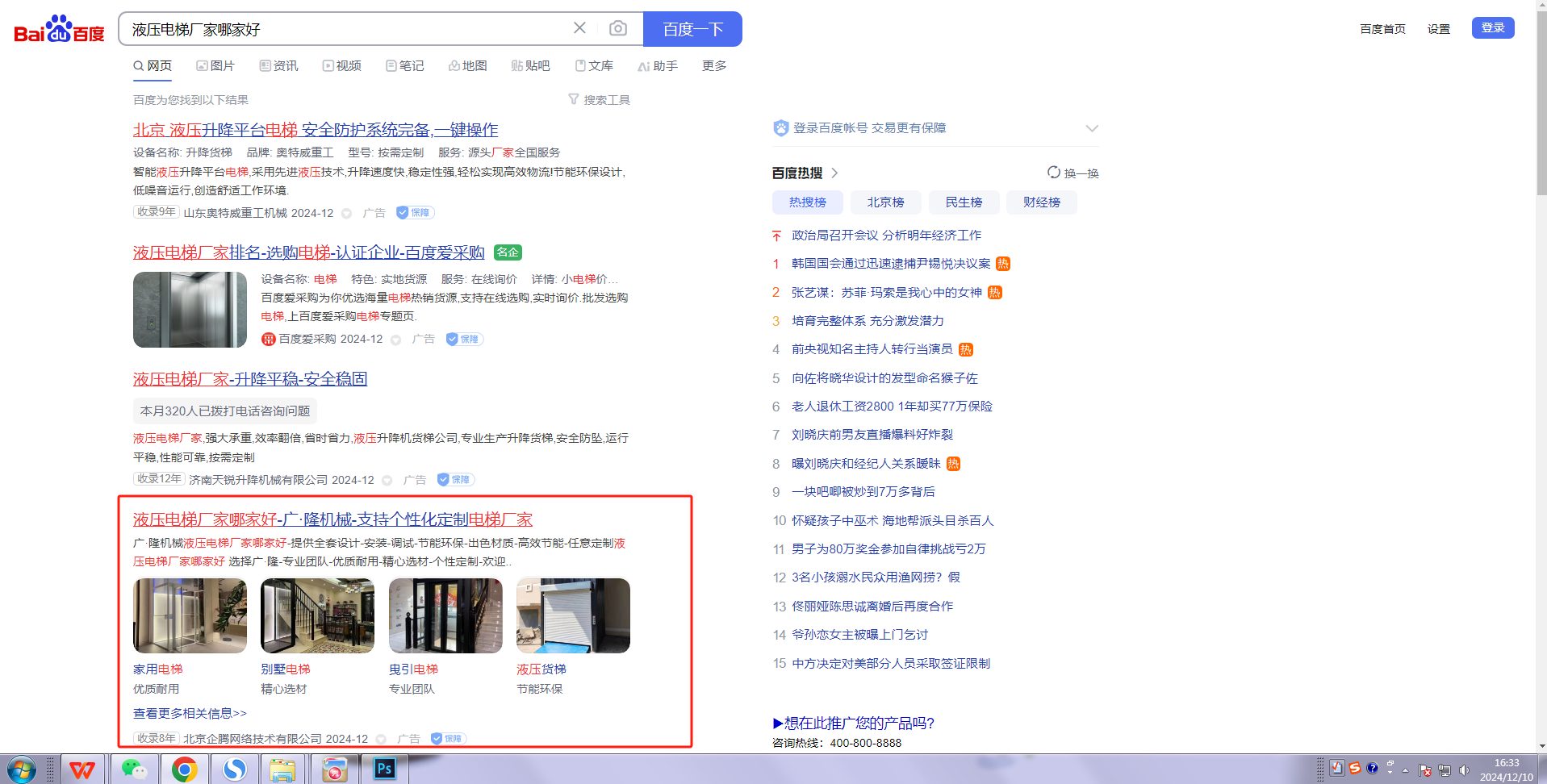Open WeChat from taskbar

point(133,769)
